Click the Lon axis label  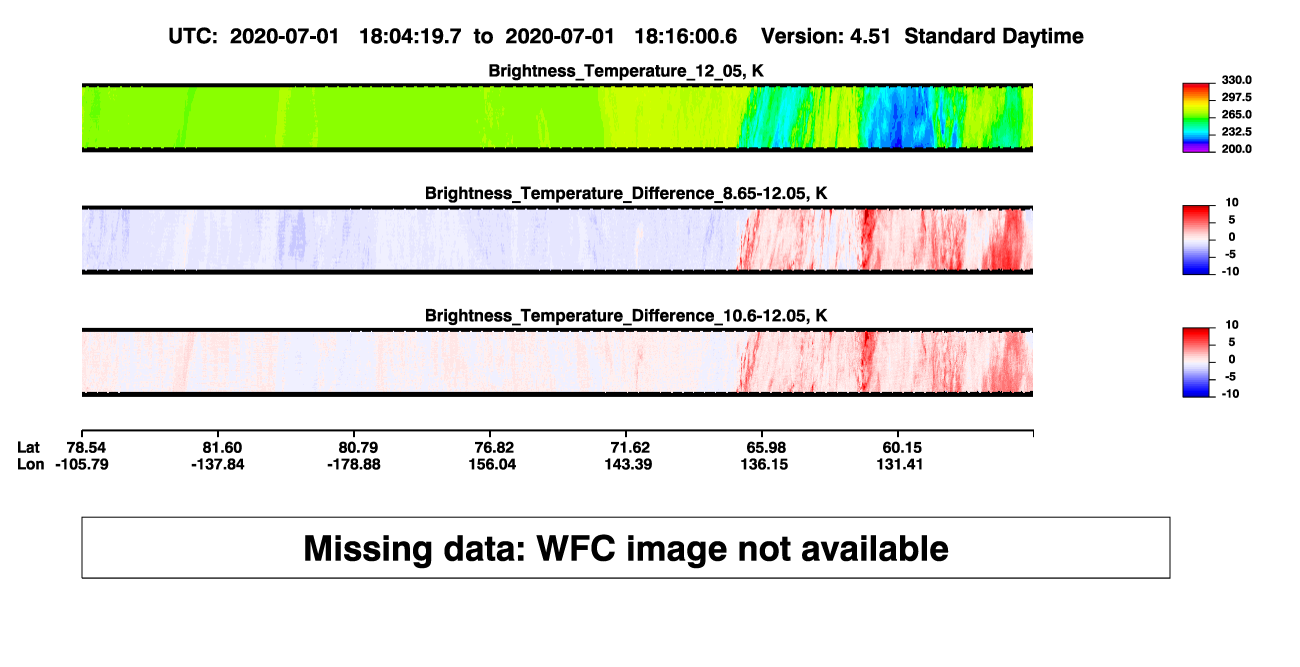(31, 465)
